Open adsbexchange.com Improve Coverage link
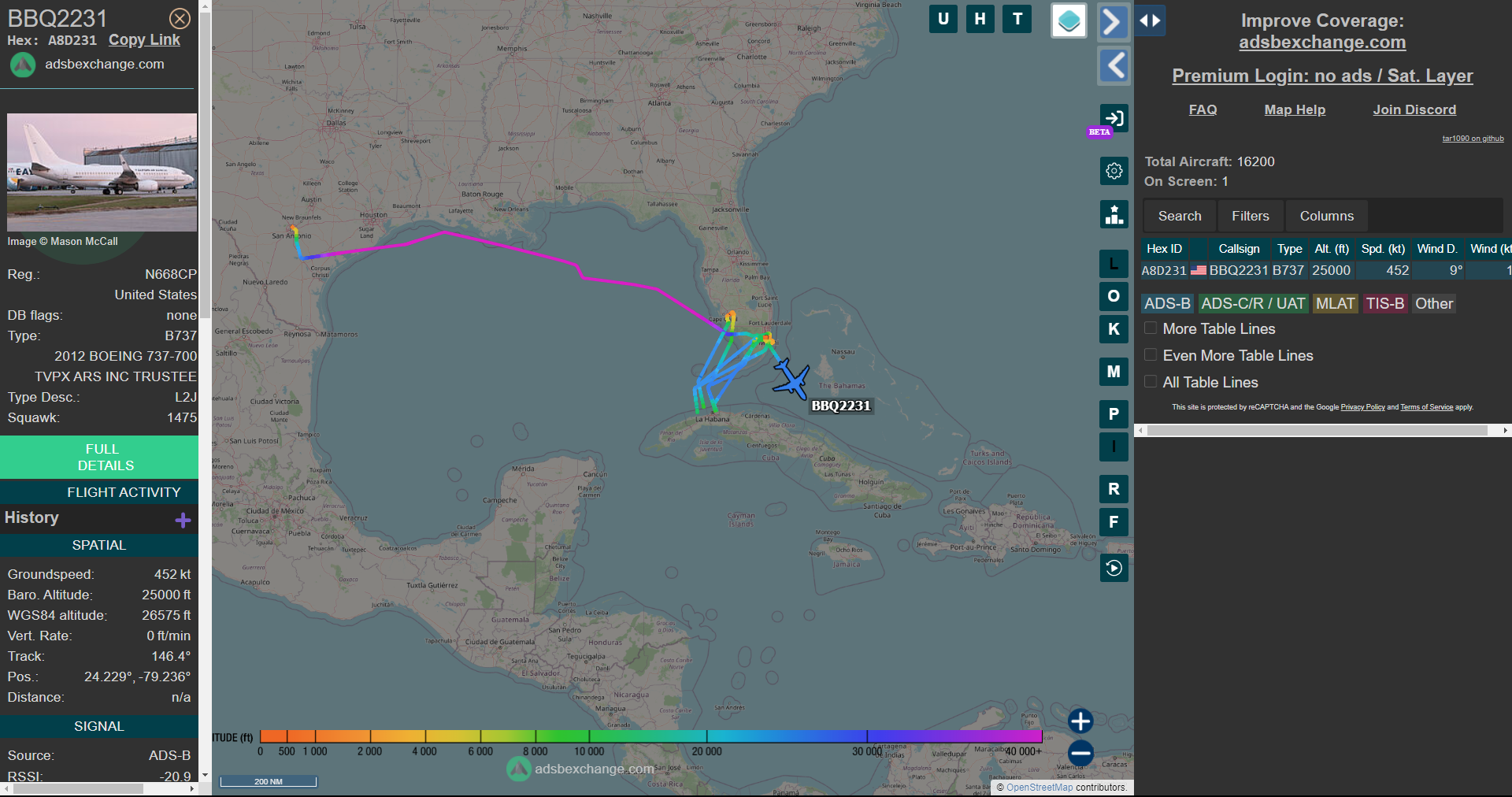1512x797 pixels. coord(1322,43)
